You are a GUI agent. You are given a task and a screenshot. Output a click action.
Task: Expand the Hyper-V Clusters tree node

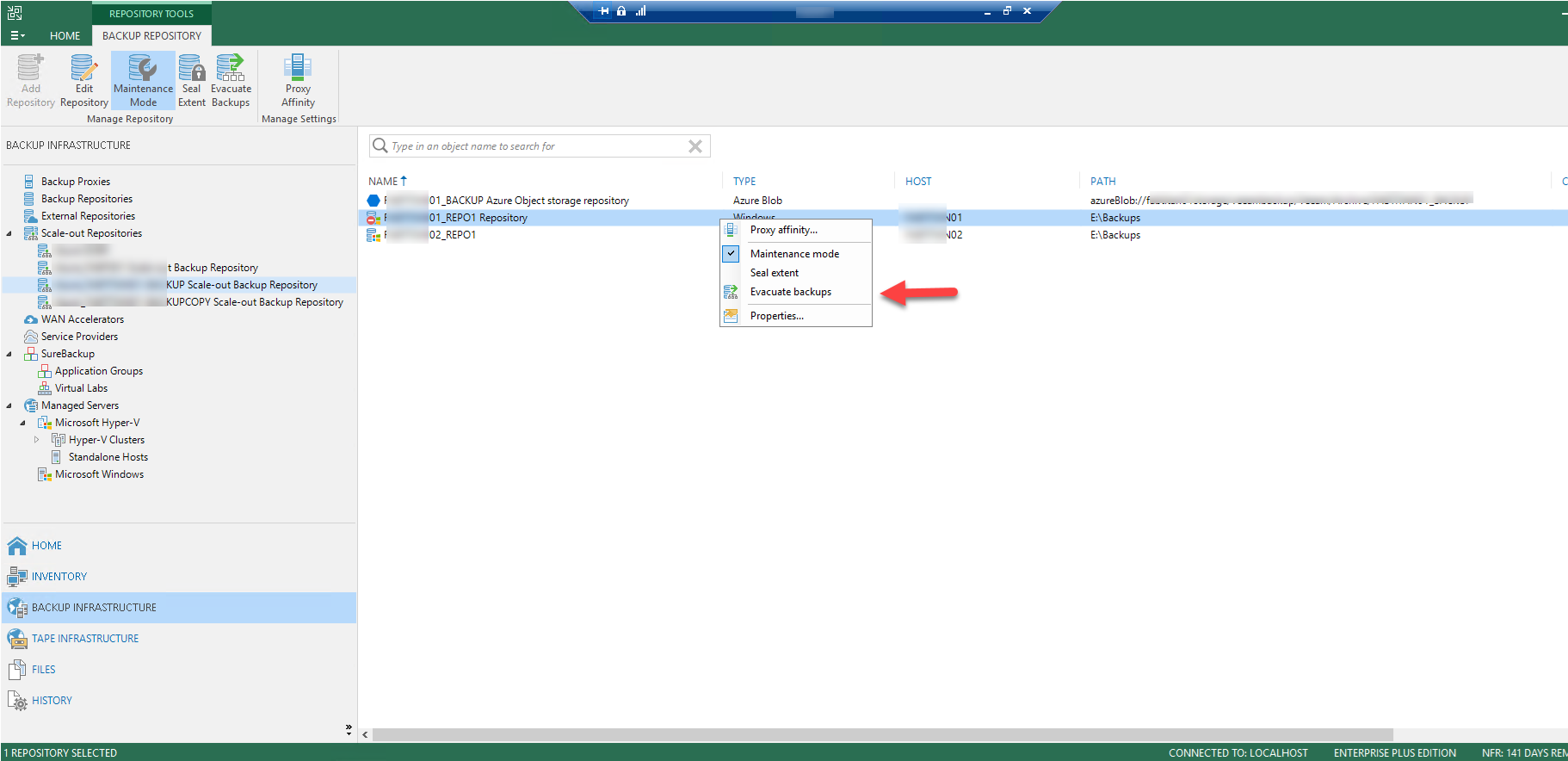tap(36, 440)
